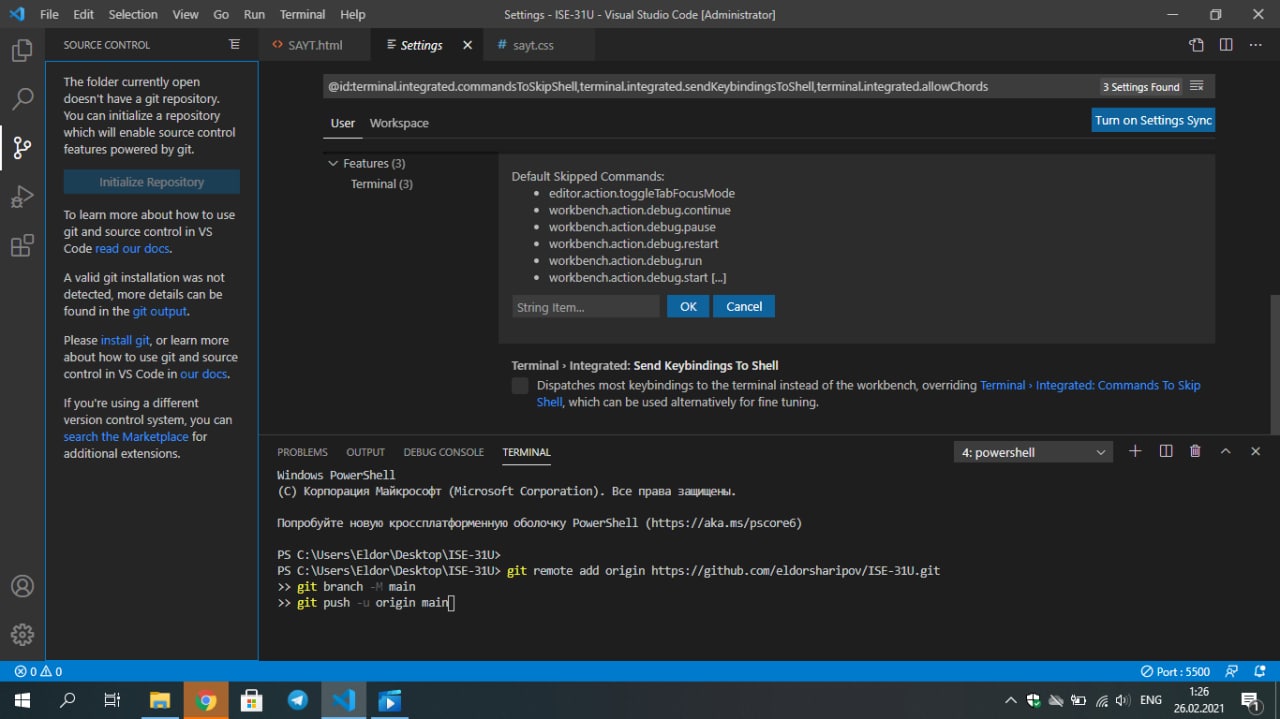The width and height of the screenshot is (1280, 719).
Task: Switch to the DEBUG CONSOLE tab
Action: (443, 452)
